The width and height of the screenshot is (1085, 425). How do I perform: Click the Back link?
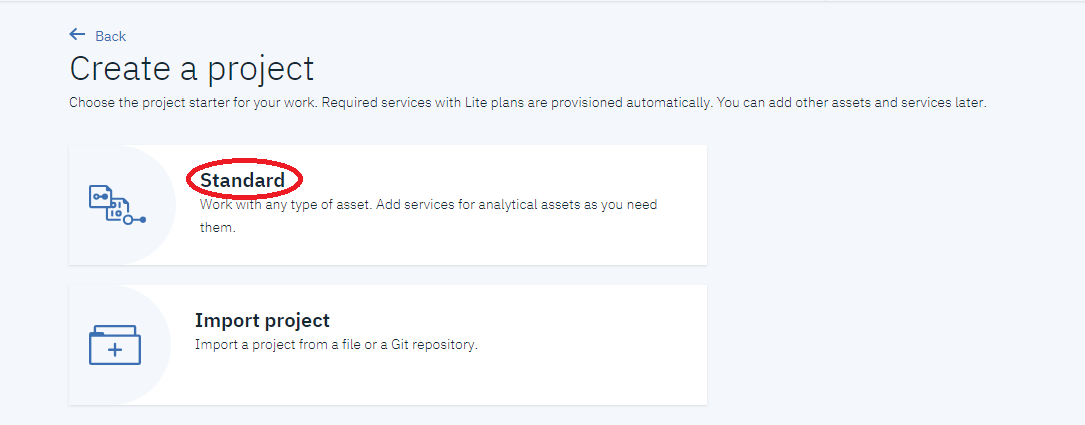110,36
